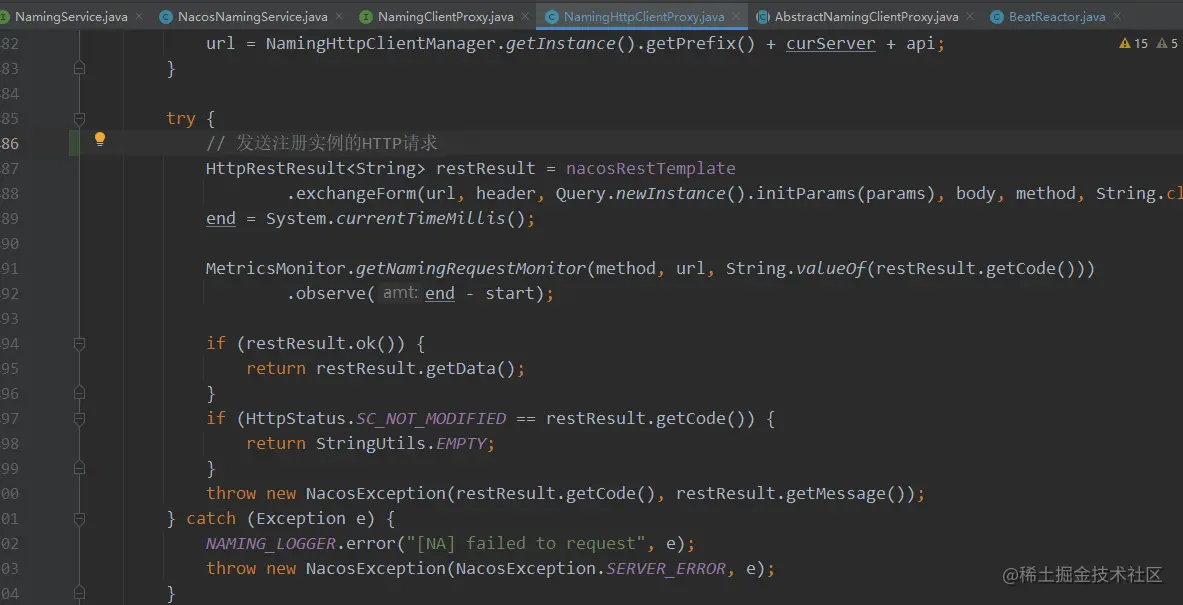The image size is (1183, 605).
Task: Switch to the NamingService.java tab
Action: pos(72,17)
